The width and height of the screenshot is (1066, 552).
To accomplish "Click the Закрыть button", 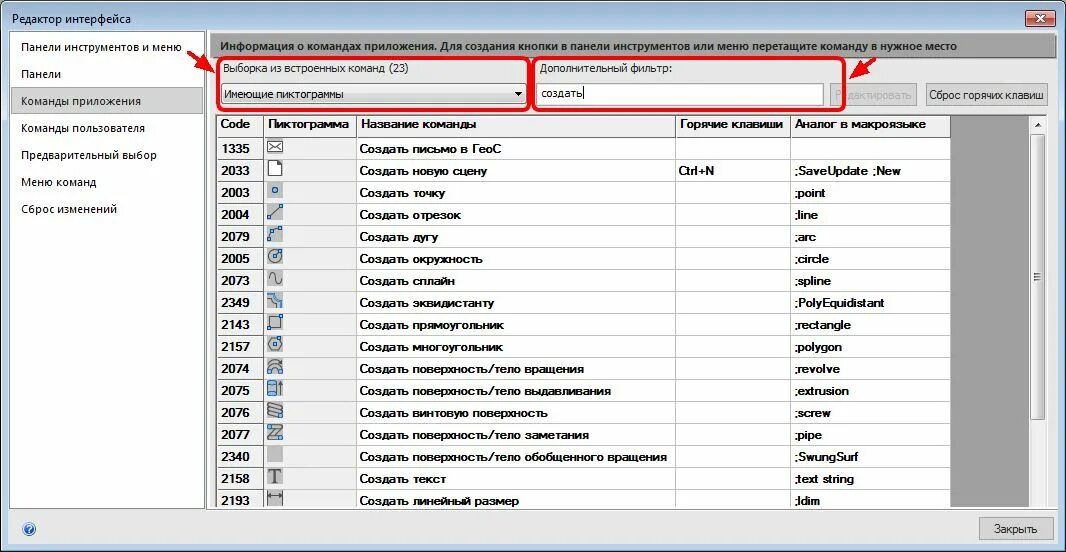I will [1015, 529].
